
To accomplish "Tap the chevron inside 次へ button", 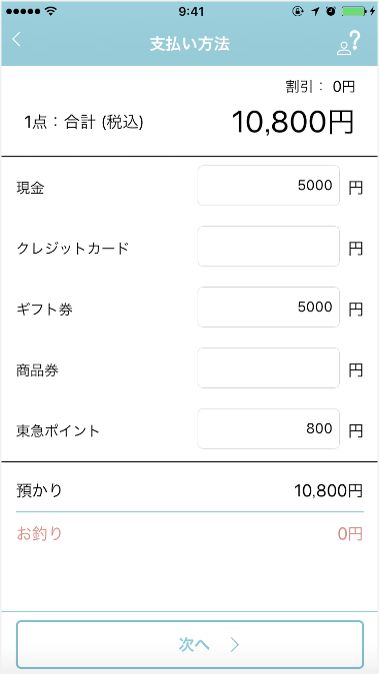I will tap(235, 644).
